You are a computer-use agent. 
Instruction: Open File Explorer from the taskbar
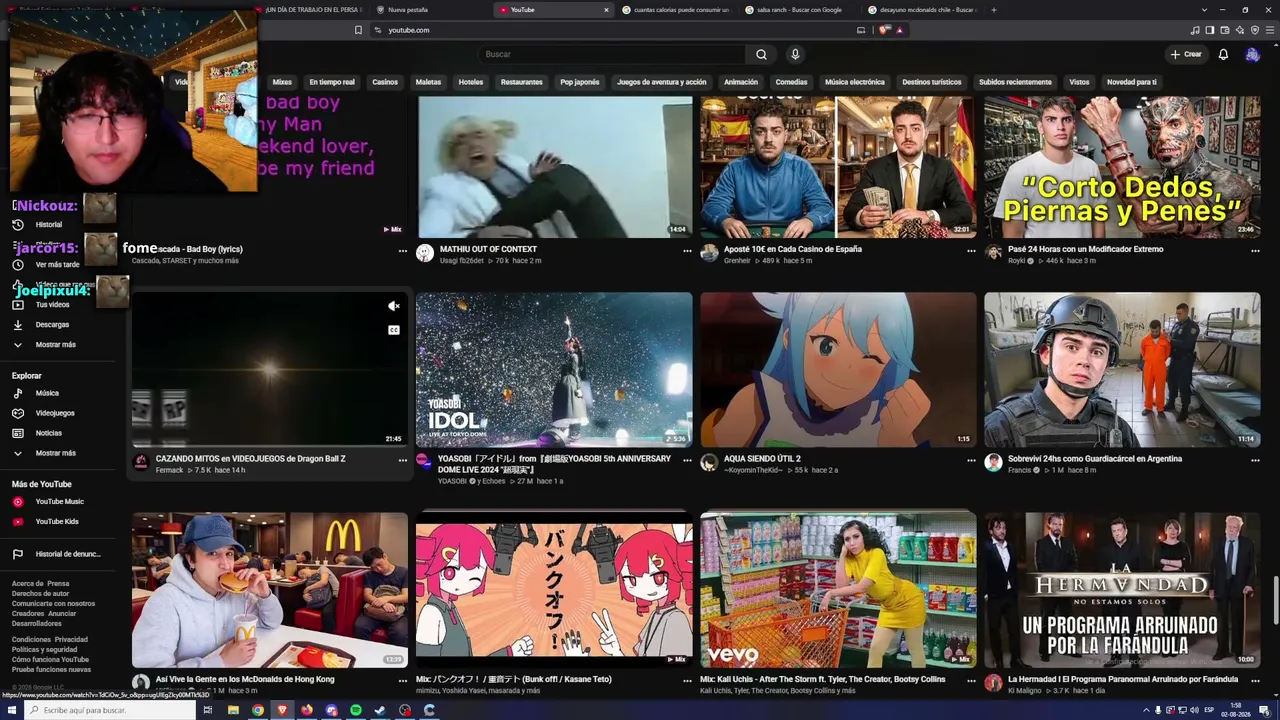[233, 710]
